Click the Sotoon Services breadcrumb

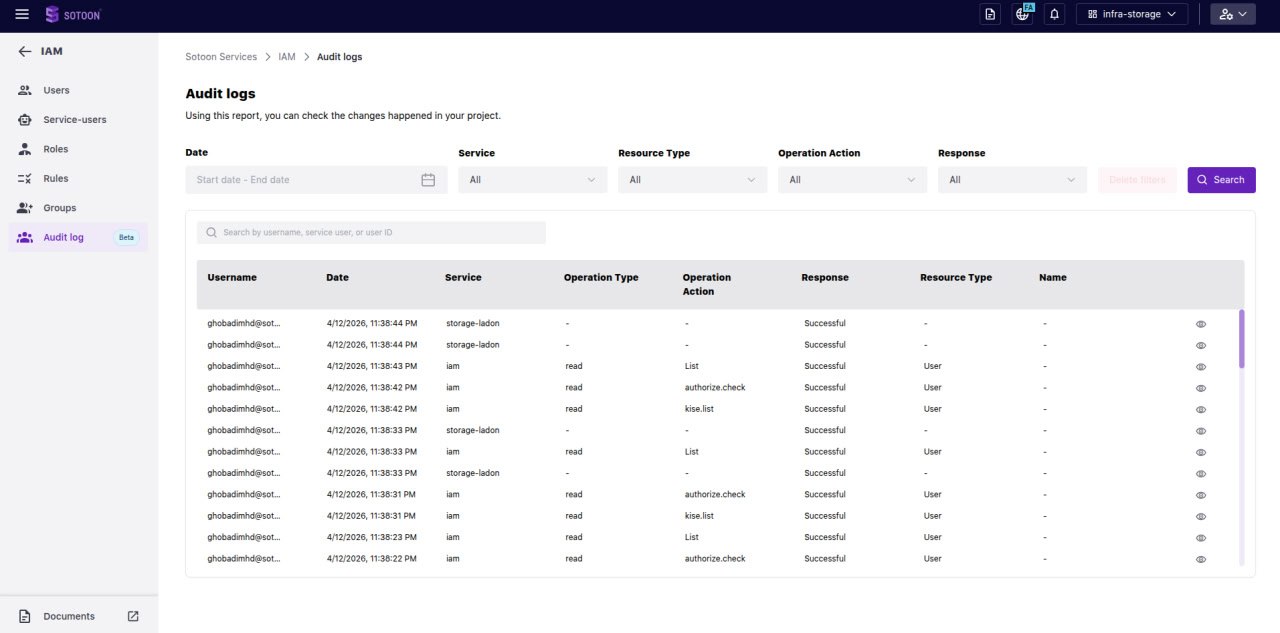click(x=221, y=57)
